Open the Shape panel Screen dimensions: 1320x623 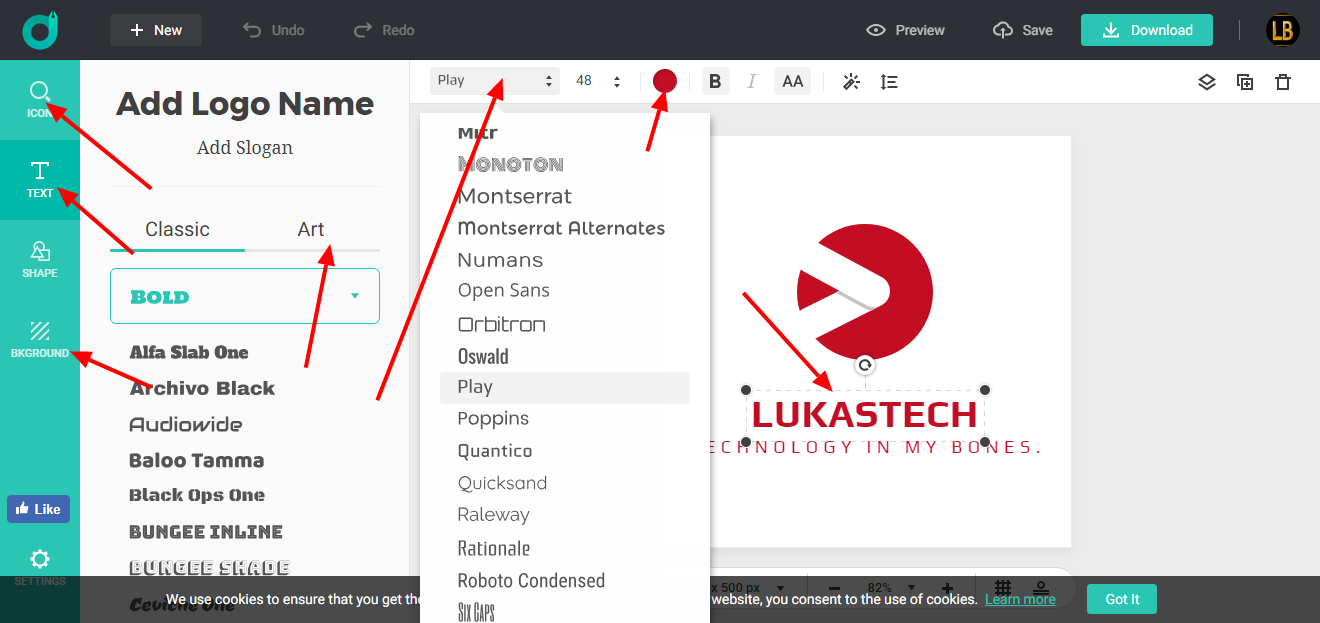click(x=40, y=260)
